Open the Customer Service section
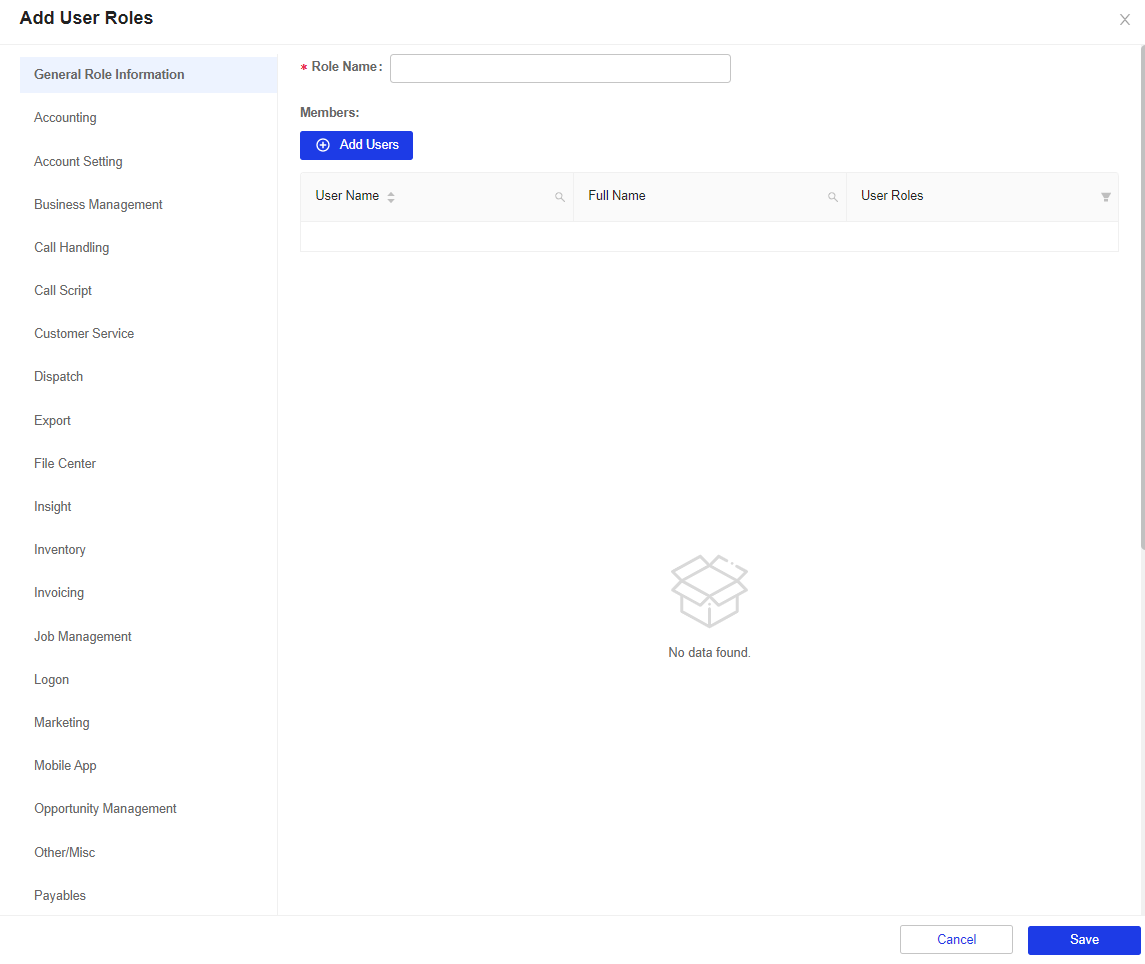 tap(84, 333)
